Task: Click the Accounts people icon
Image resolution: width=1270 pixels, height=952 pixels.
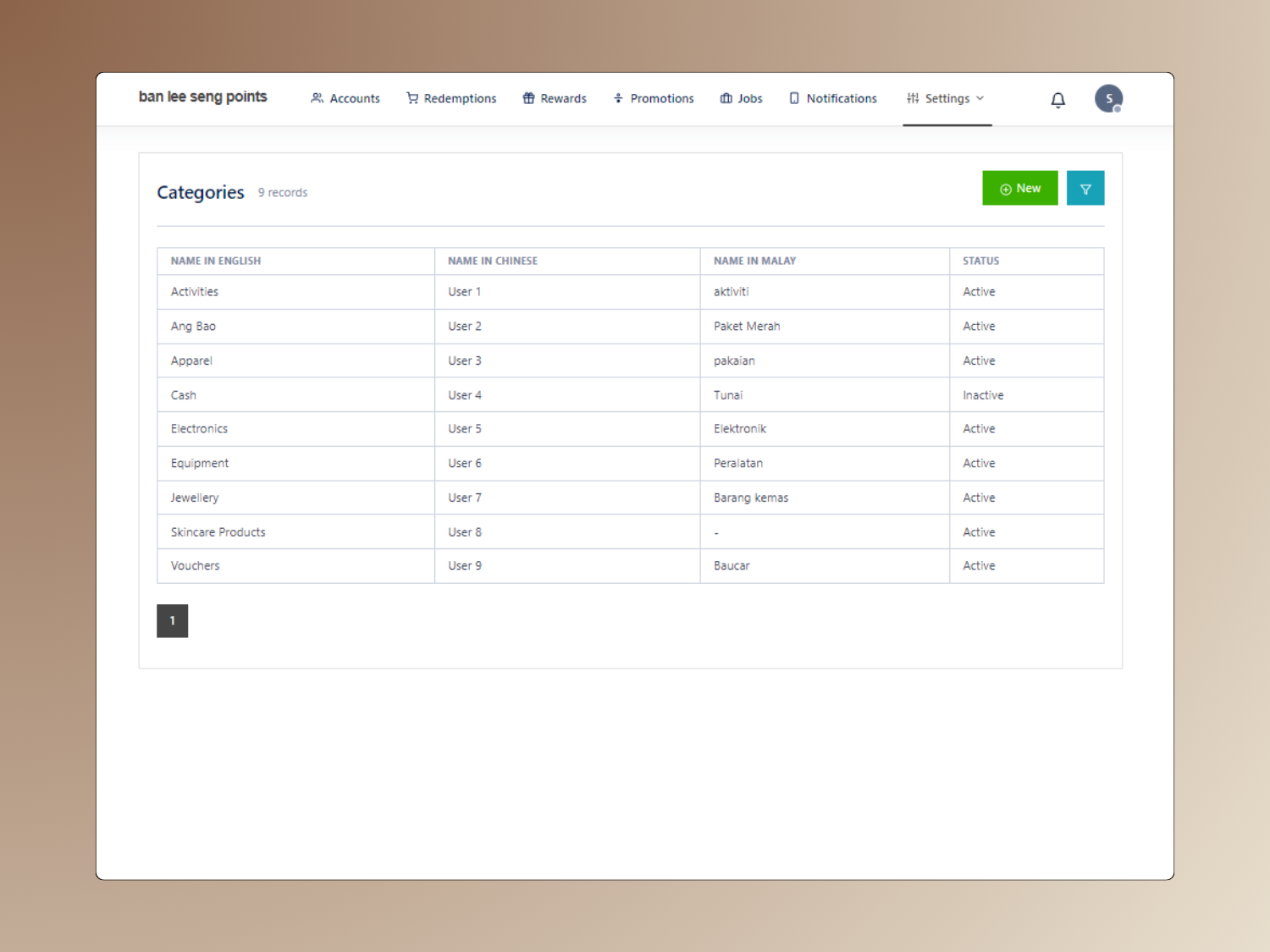Action: pos(317,99)
